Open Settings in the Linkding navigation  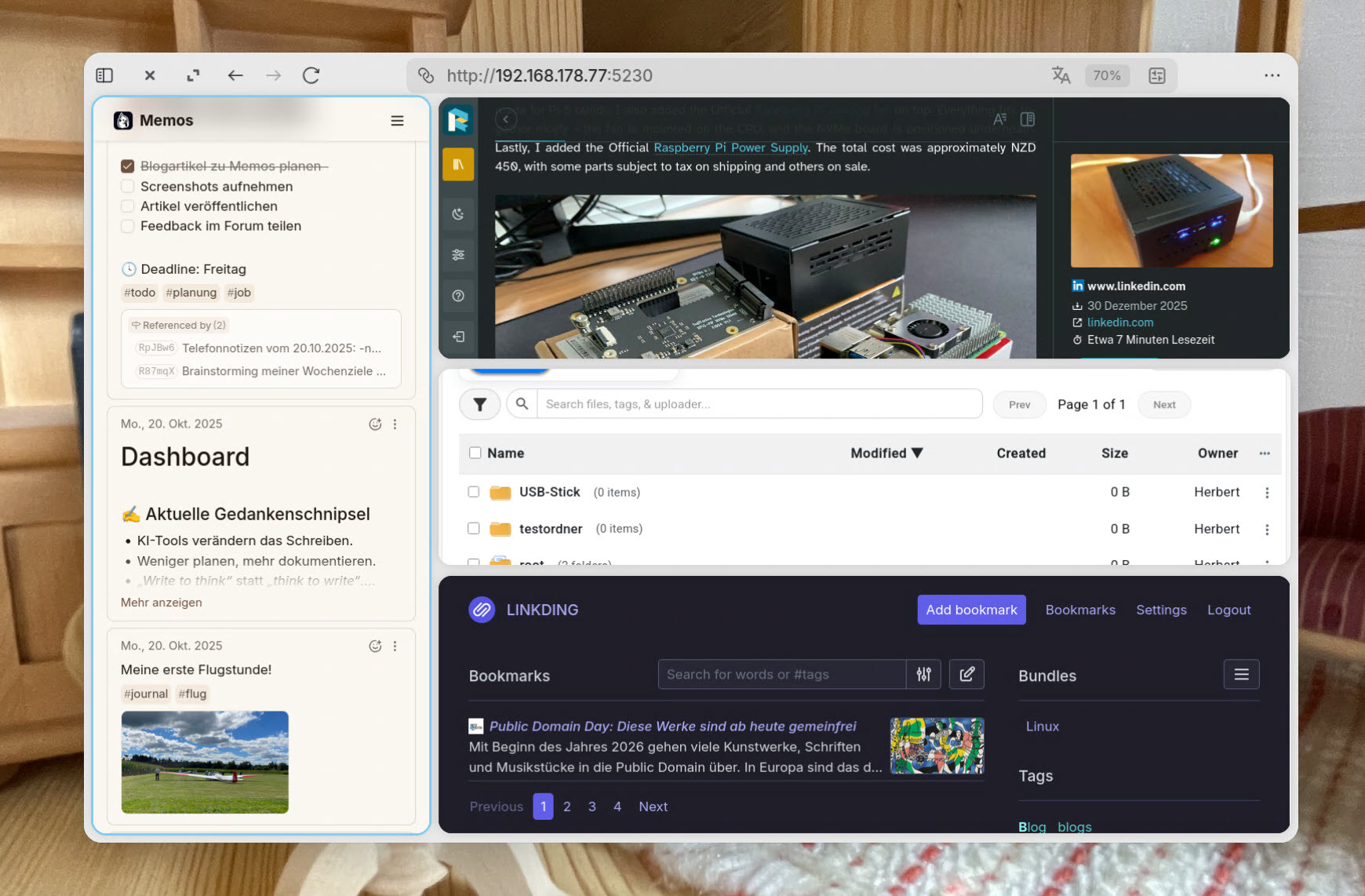click(x=1161, y=610)
